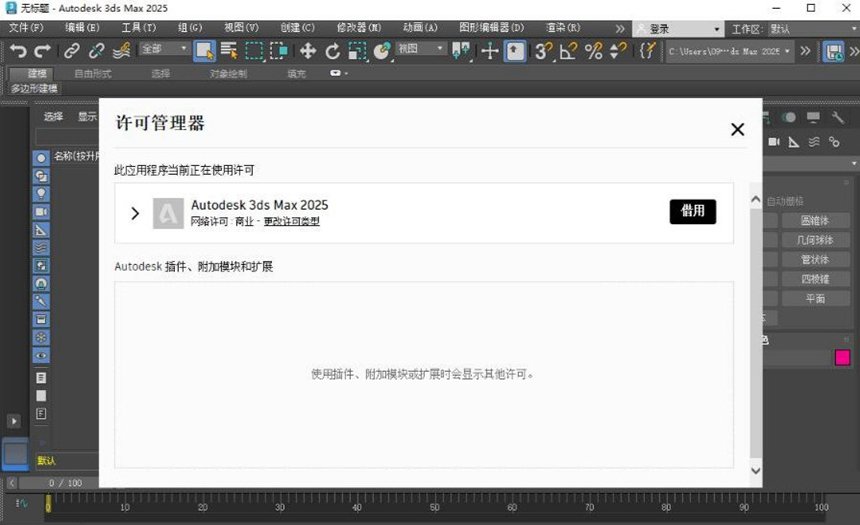Click the 借用 borrow license button
This screenshot has width=860, height=525.
693,211
